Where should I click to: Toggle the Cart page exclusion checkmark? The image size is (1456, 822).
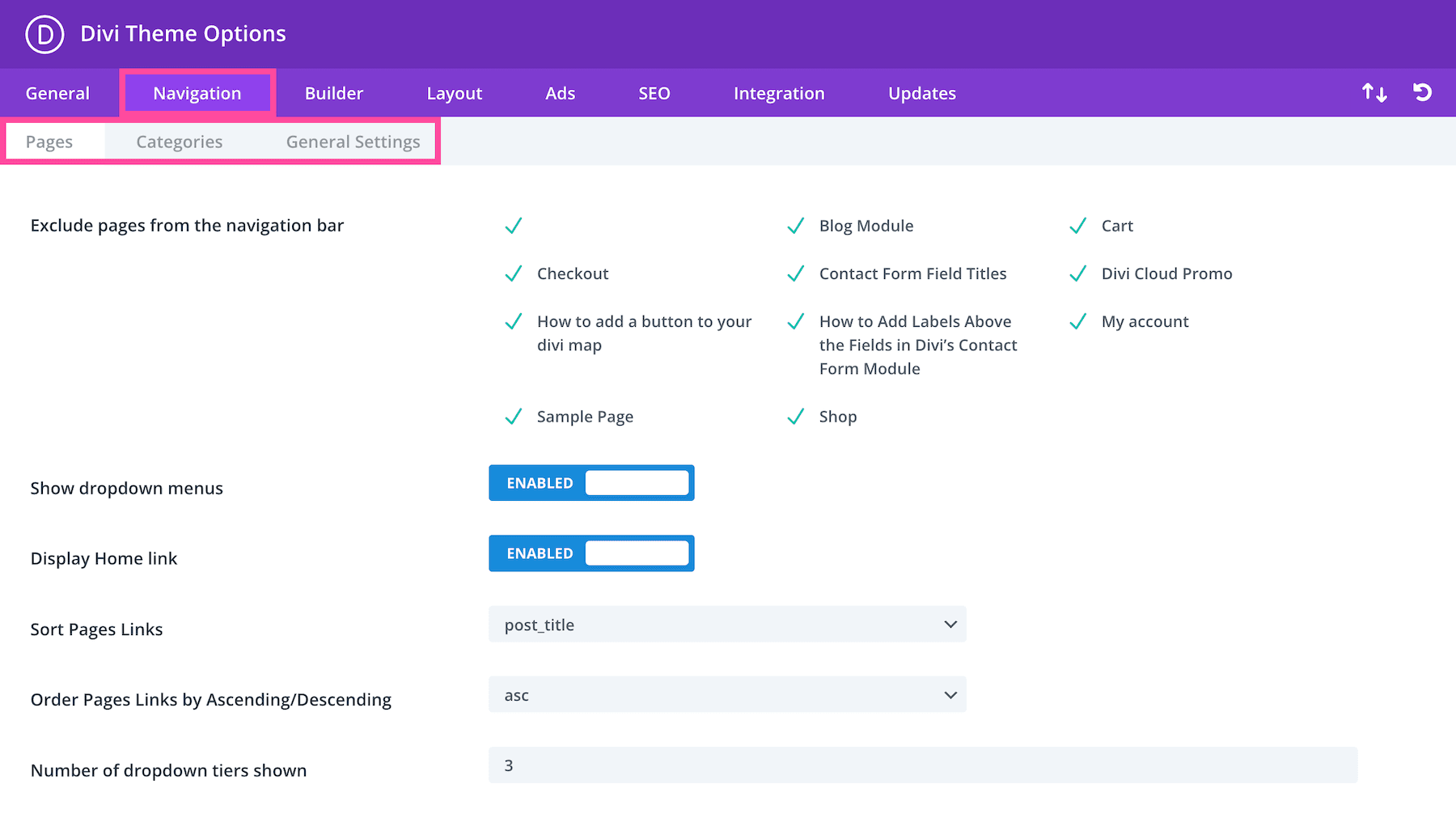coord(1077,227)
